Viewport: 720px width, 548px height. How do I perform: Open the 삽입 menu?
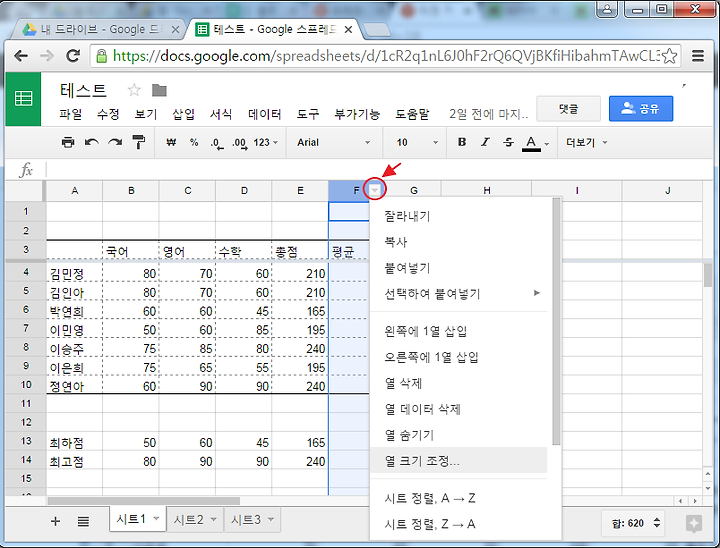[x=183, y=114]
